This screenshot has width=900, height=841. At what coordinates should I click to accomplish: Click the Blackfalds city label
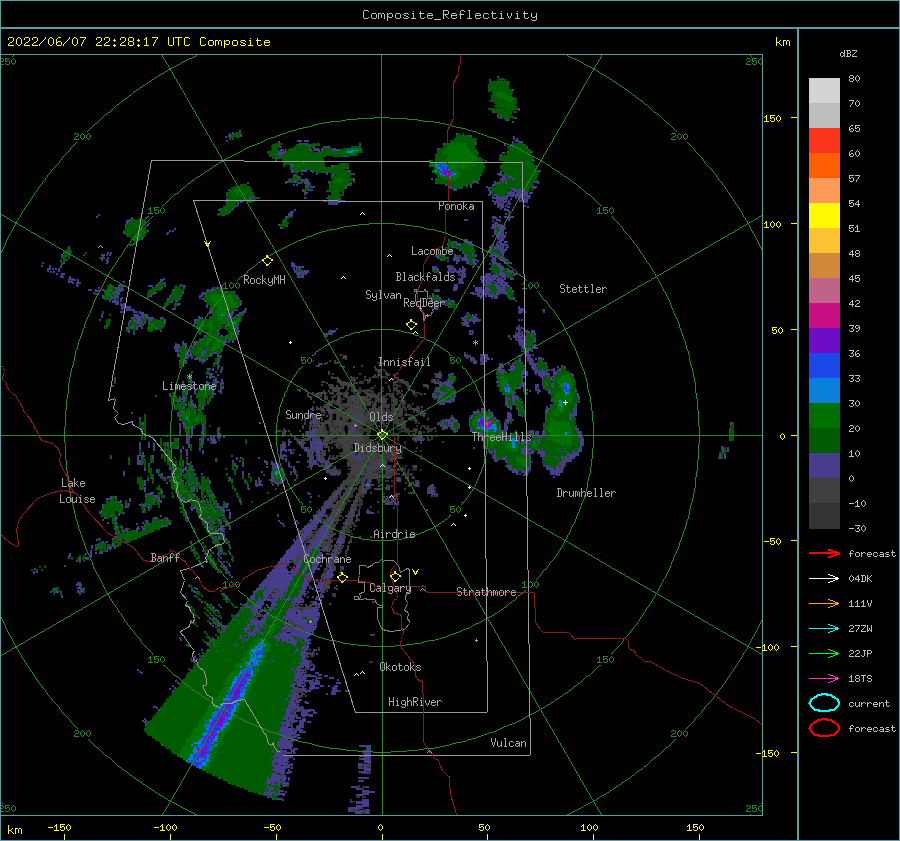coord(425,277)
